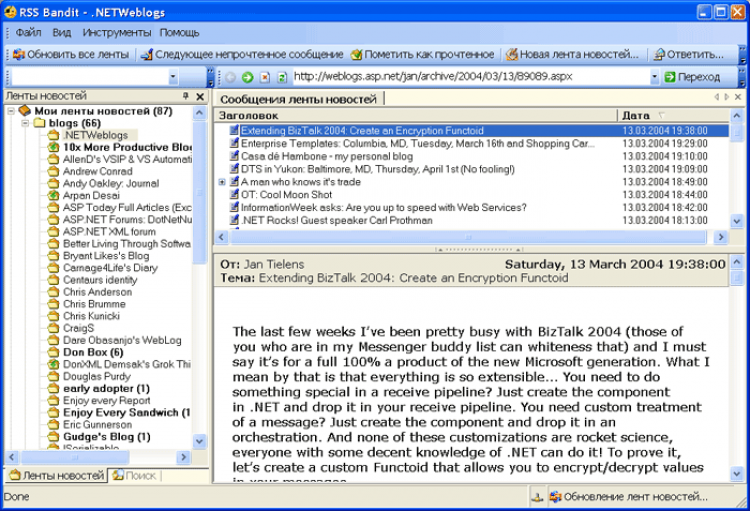Viewport: 750px width, 511px height.
Task: Click DonXML Demsak's feed icon
Action: 54,364
